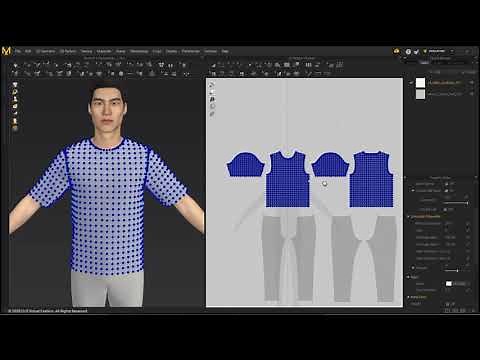
Task: Open the Materials menu
Action: tap(104, 51)
